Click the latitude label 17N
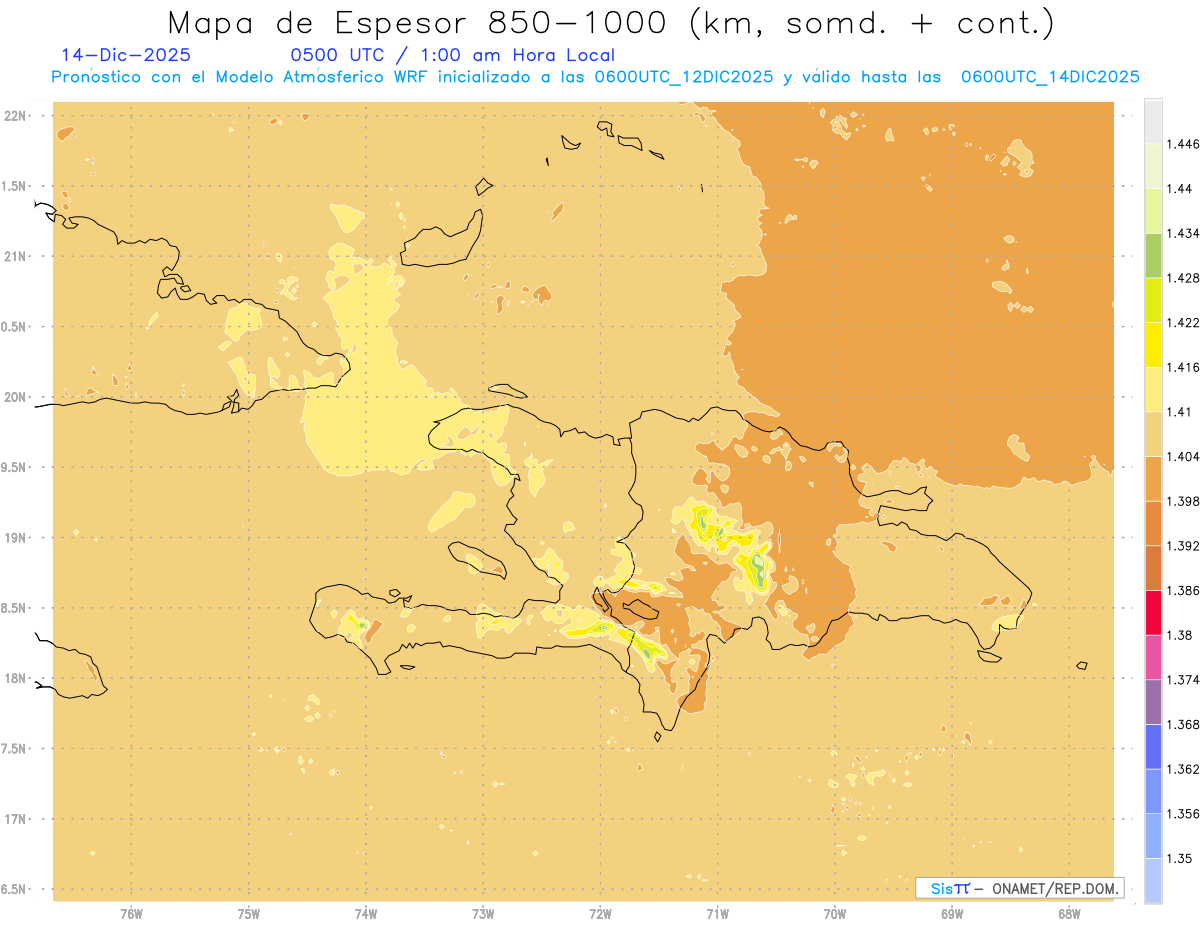The image size is (1200, 927). pyautogui.click(x=17, y=819)
